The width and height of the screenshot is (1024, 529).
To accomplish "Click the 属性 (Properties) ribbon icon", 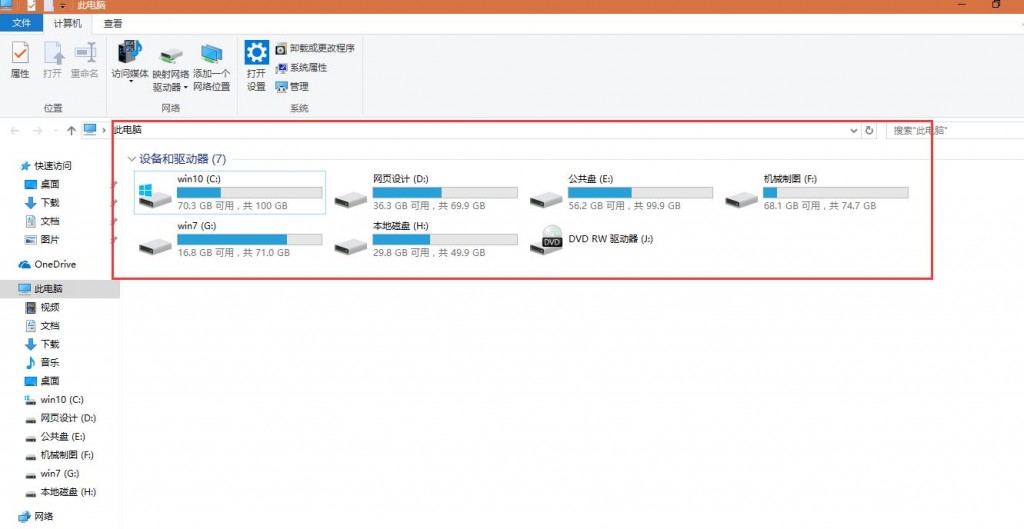I will point(20,56).
